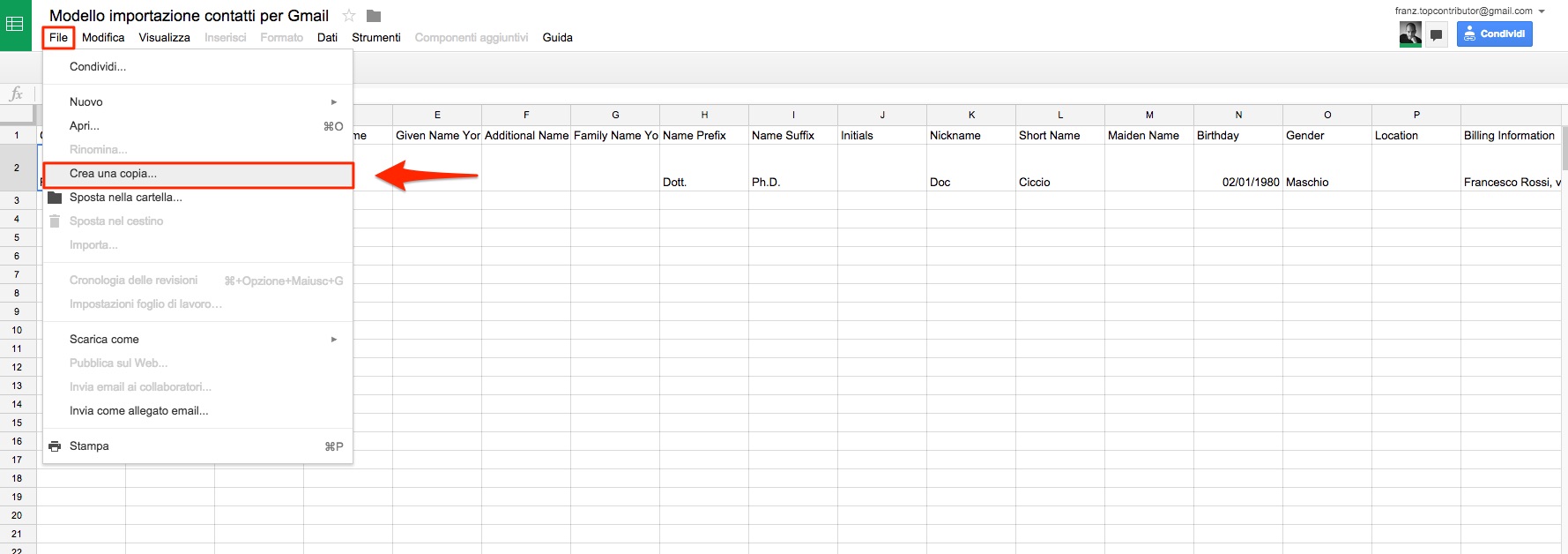Image resolution: width=1568 pixels, height=554 pixels.
Task: Click the Francesco Rossi billing cell
Action: [1511, 168]
